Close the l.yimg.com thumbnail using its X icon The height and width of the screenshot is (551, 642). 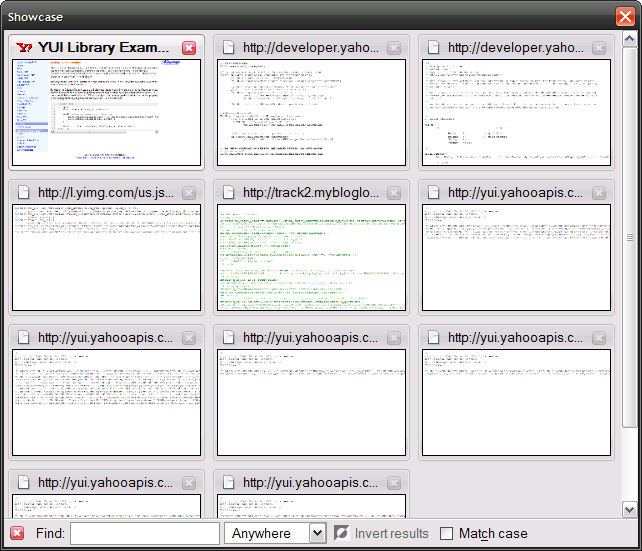(x=189, y=193)
